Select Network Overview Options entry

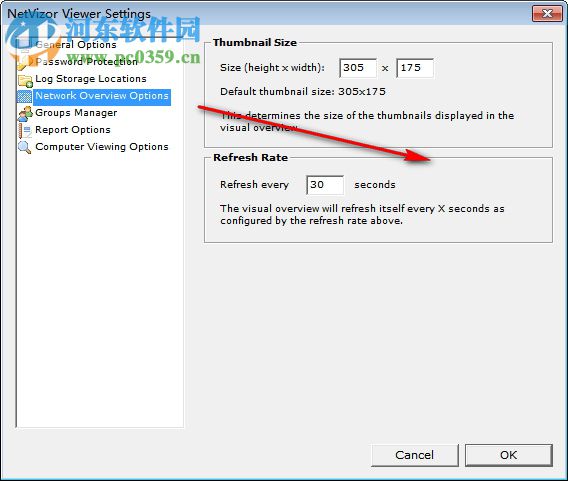tap(102, 96)
